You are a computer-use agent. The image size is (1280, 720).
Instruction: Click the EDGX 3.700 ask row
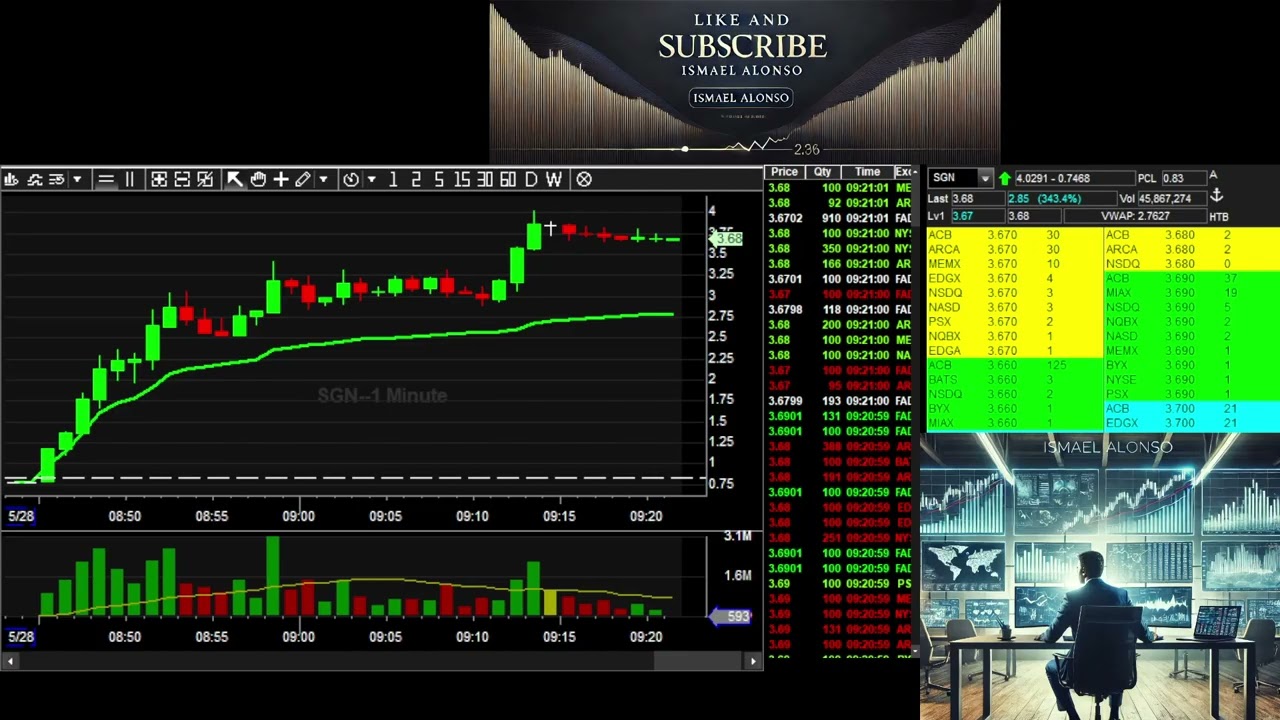tap(1191, 423)
